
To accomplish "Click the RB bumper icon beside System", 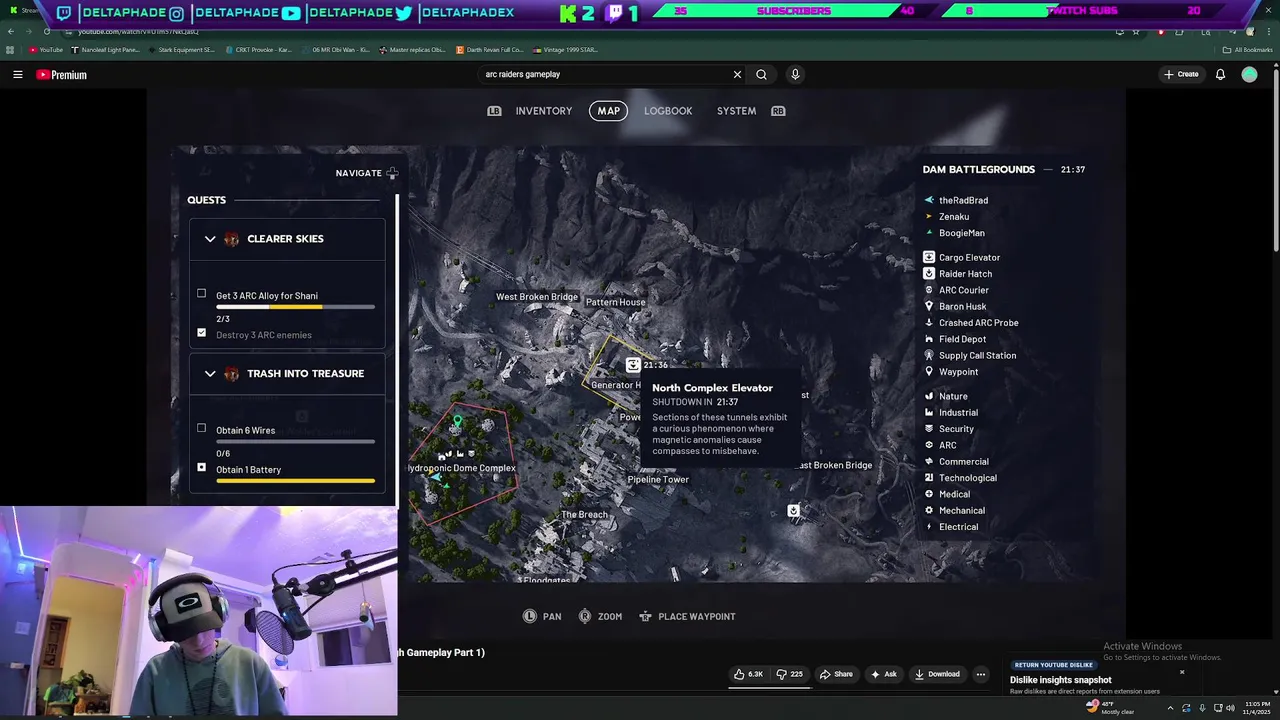I will click(778, 111).
